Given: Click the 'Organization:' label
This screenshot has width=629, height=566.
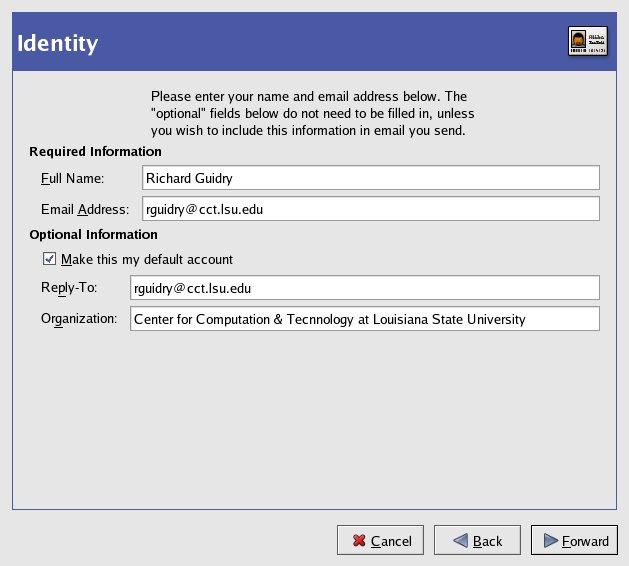Looking at the screenshot, I should point(79,319).
